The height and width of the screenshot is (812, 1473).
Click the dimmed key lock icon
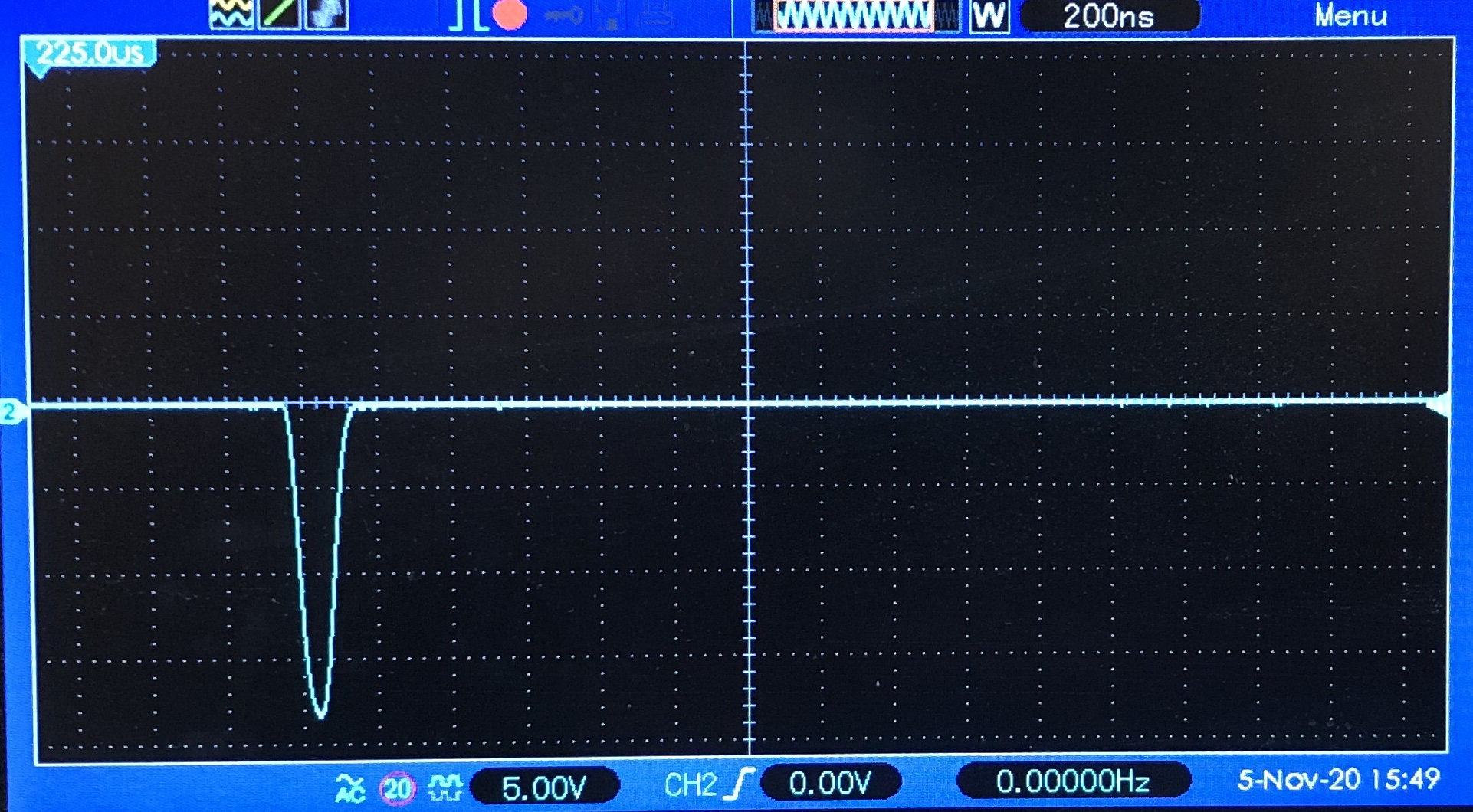[563, 14]
